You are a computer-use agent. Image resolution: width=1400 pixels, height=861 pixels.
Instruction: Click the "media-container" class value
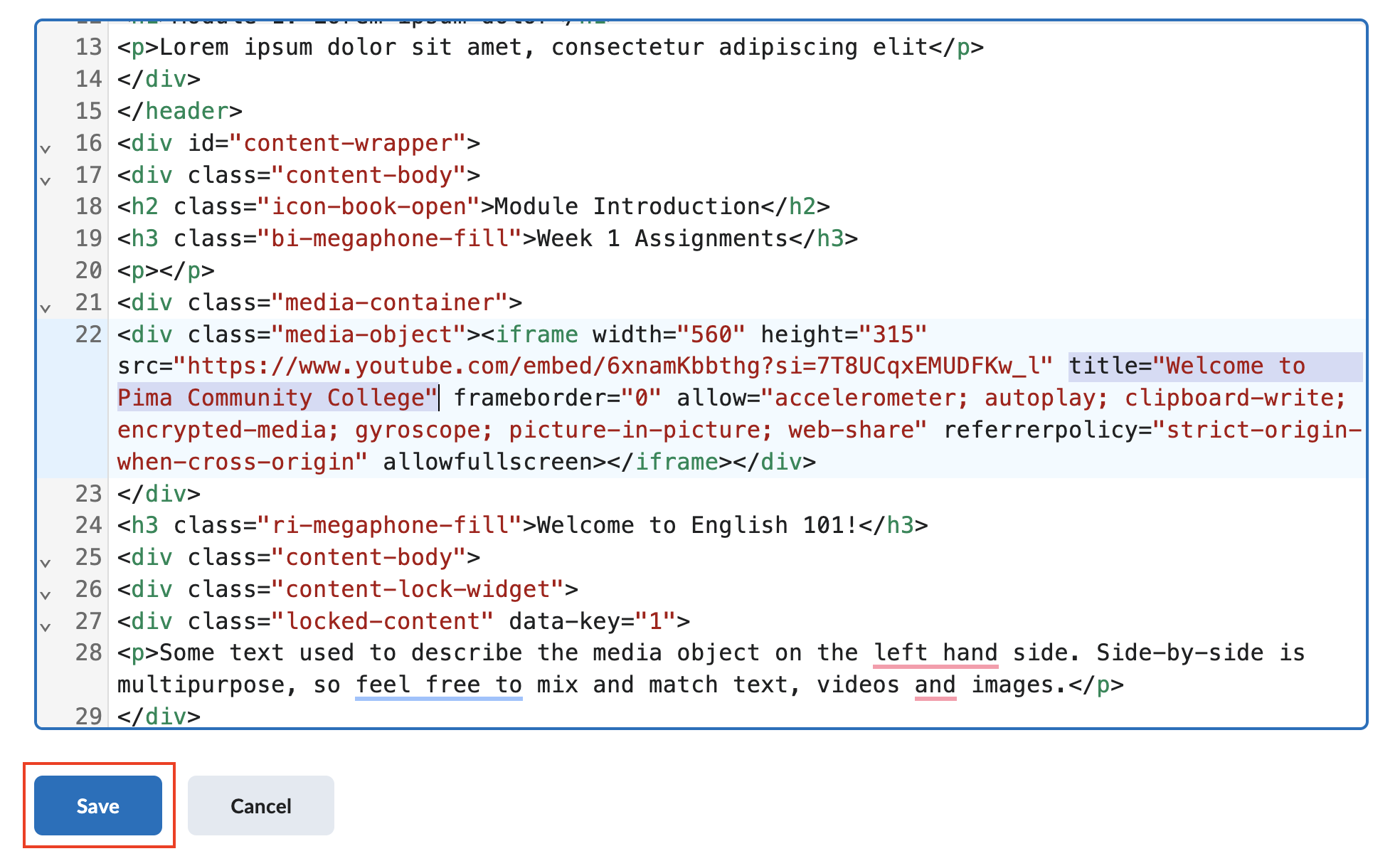pos(390,302)
